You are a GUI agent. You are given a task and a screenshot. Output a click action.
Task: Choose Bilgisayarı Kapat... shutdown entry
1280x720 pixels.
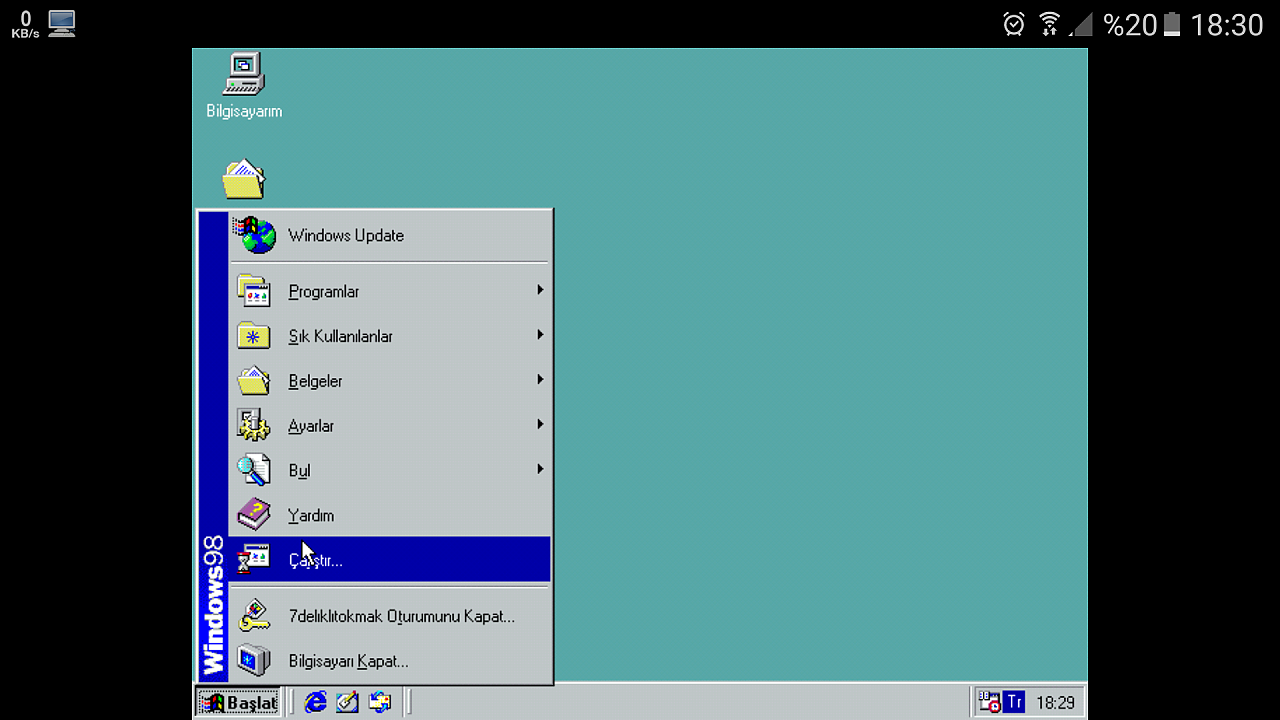390,661
